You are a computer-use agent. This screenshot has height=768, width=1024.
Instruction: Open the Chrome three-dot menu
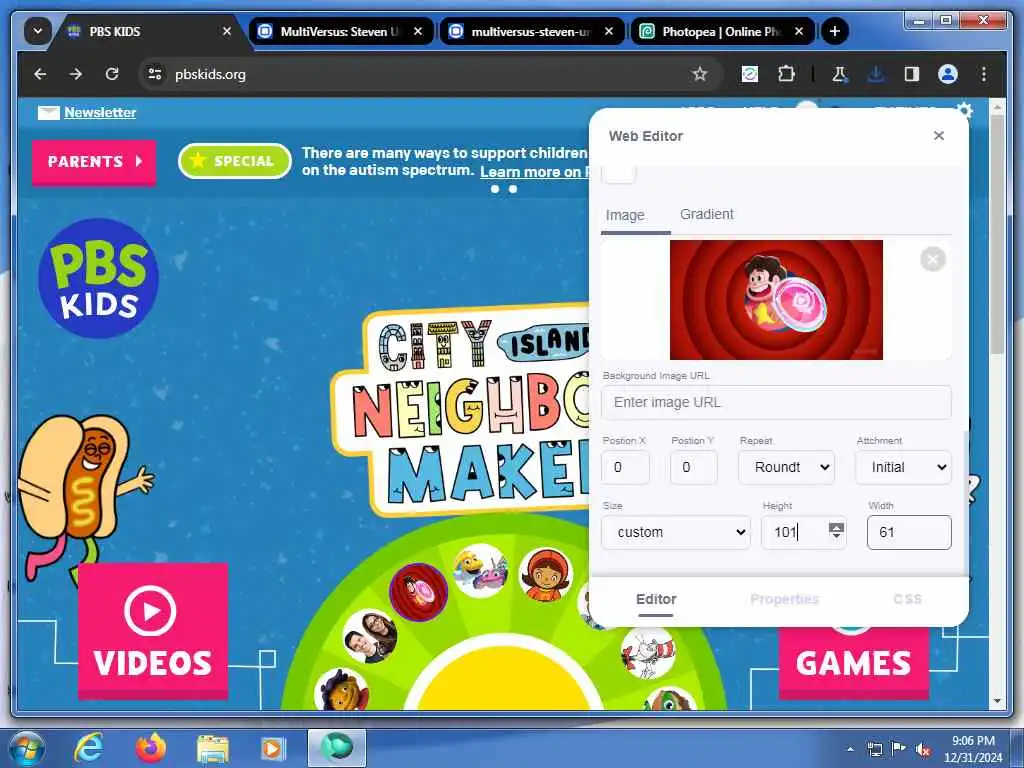tap(984, 74)
